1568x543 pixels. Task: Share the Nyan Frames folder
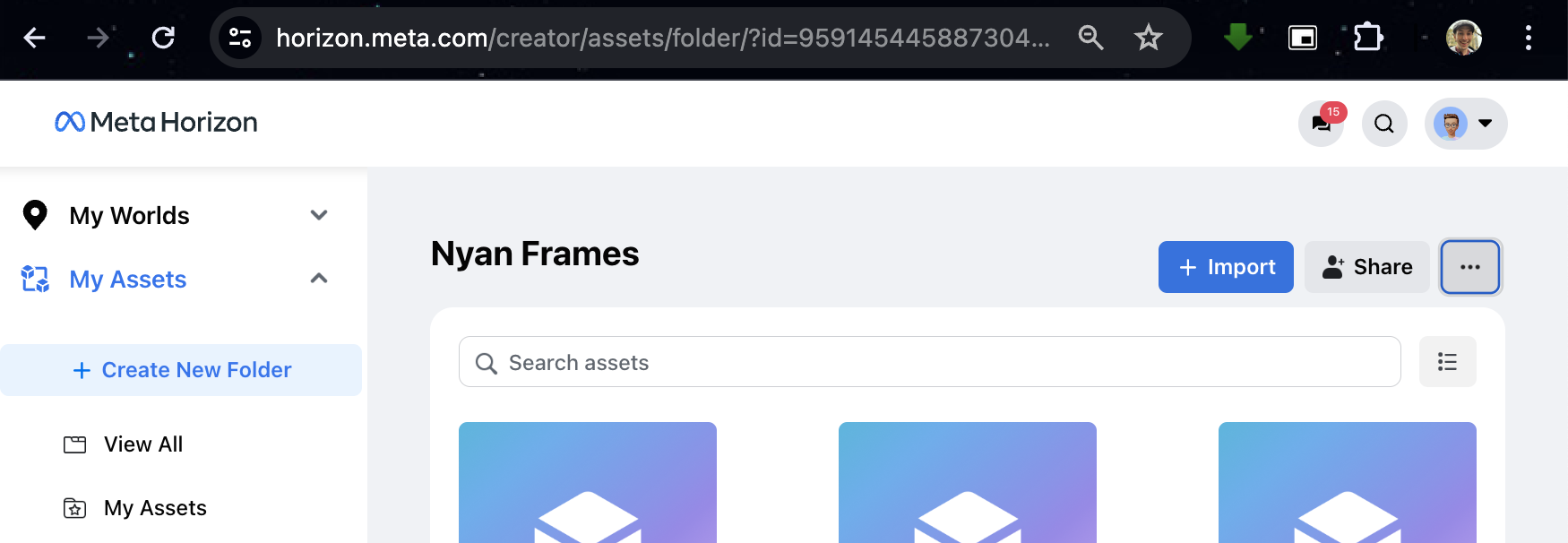pyautogui.click(x=1367, y=267)
